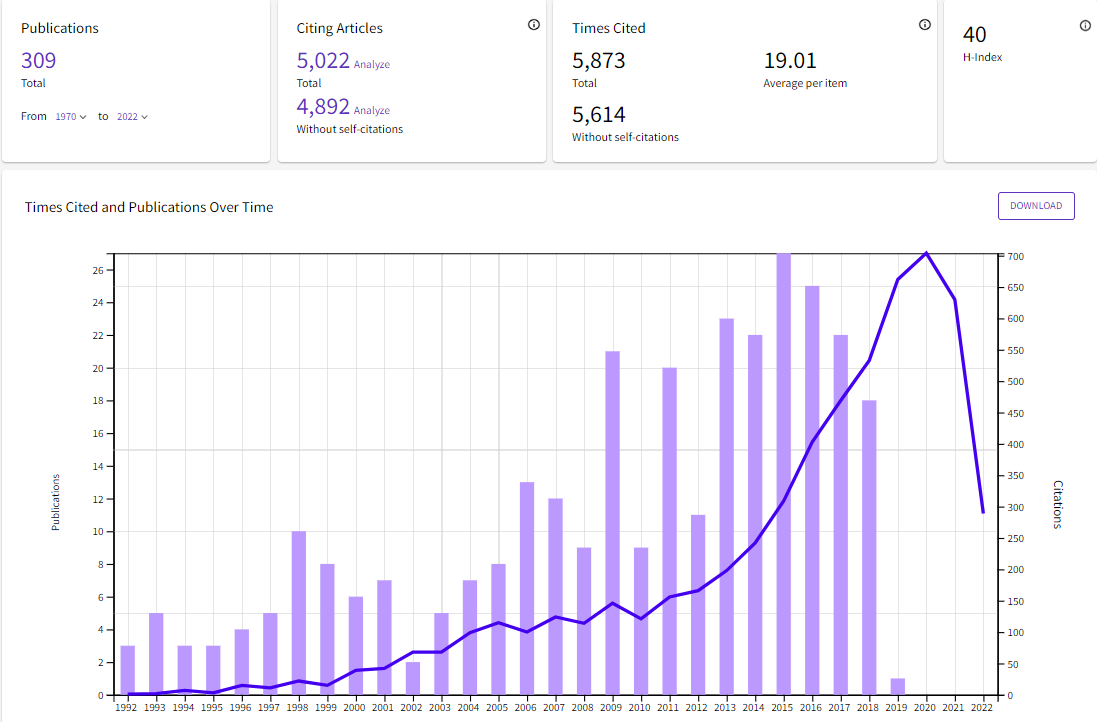
Task: Click the info icon on Citing Articles panel
Action: coord(534,25)
